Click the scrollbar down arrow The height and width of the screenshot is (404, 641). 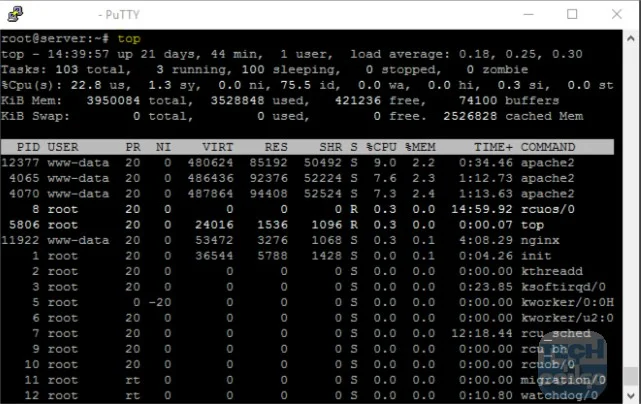(x=631, y=395)
